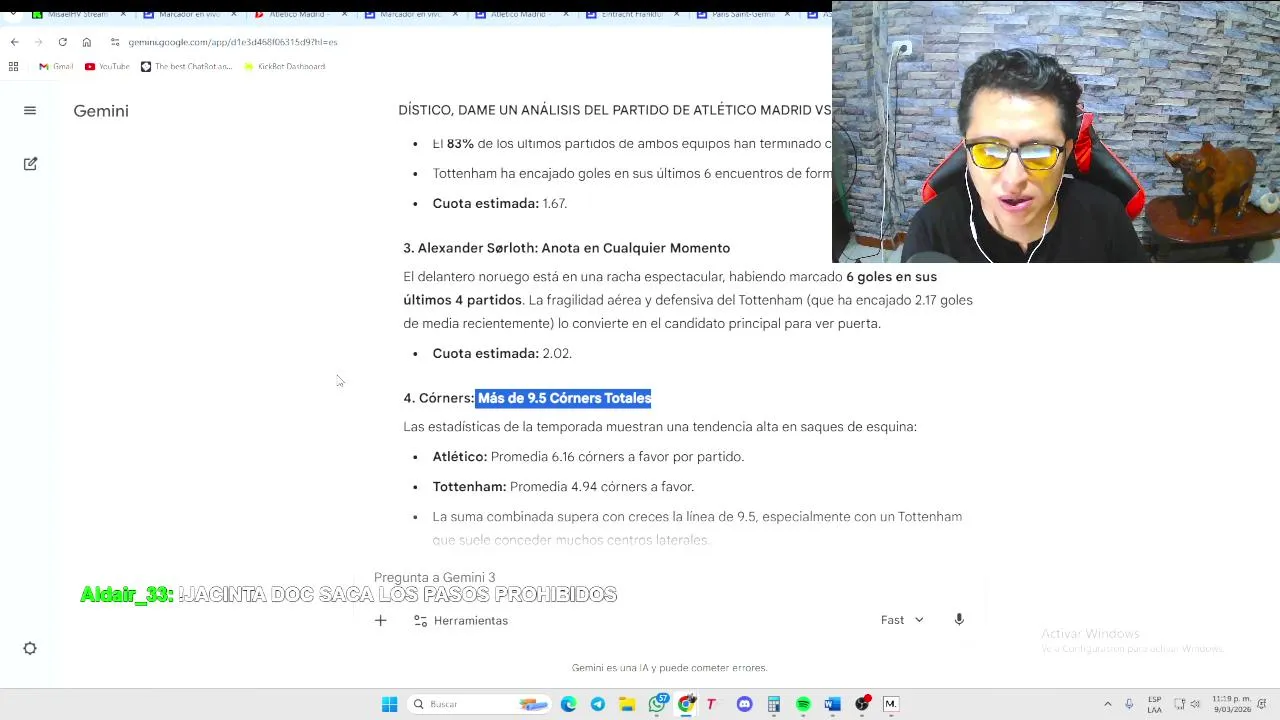Select the gemini.google.com address bar

(233, 42)
